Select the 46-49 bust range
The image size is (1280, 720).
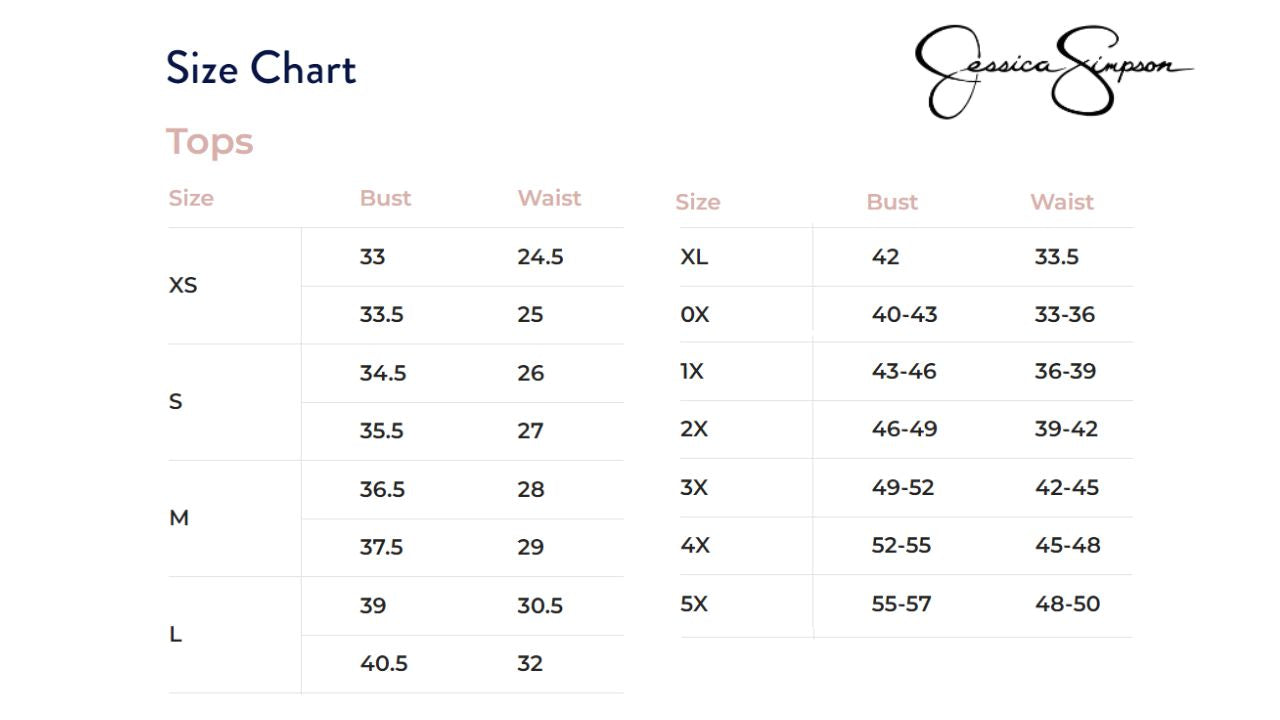click(x=904, y=429)
